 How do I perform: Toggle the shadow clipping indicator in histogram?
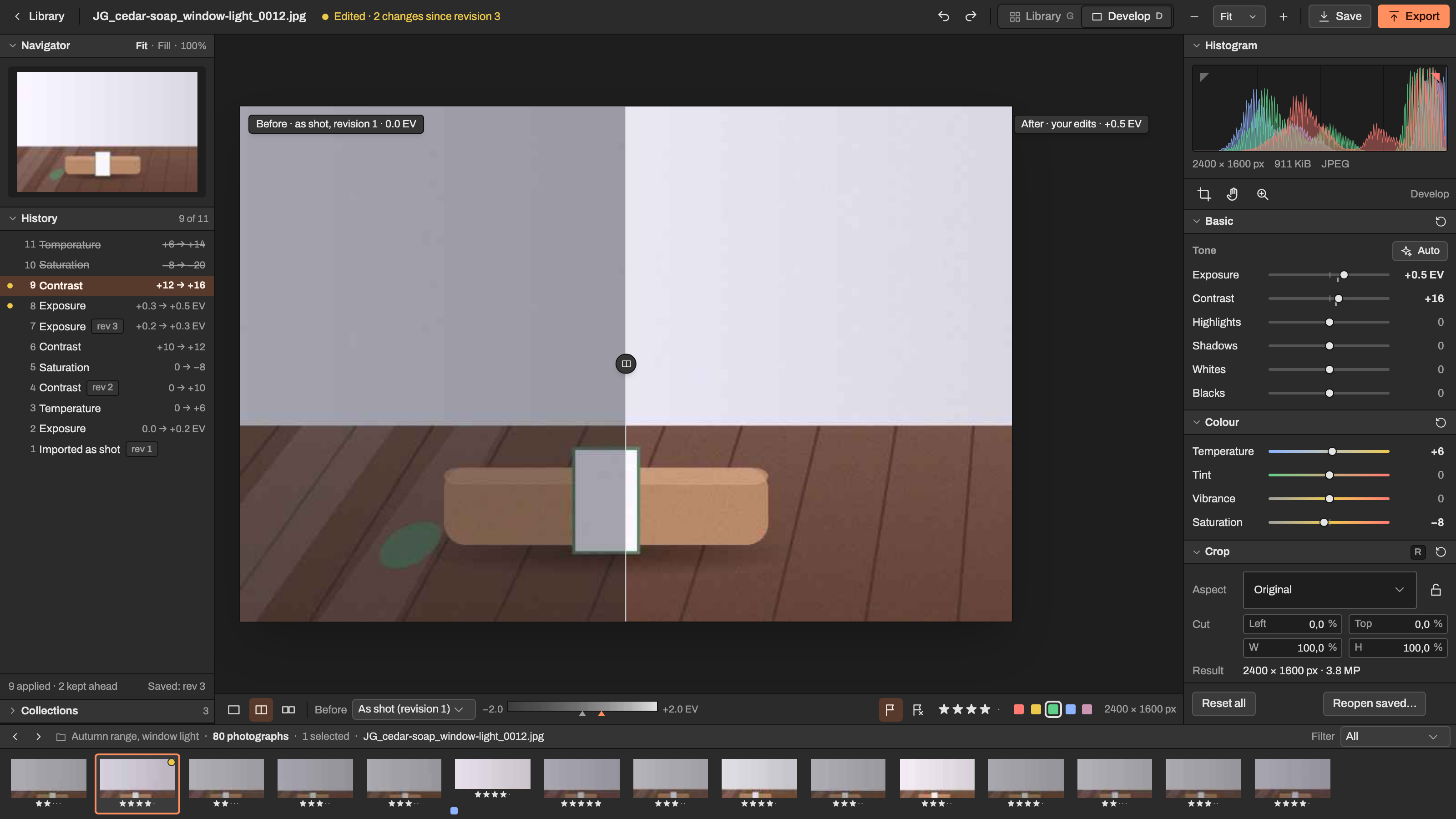1204,77
